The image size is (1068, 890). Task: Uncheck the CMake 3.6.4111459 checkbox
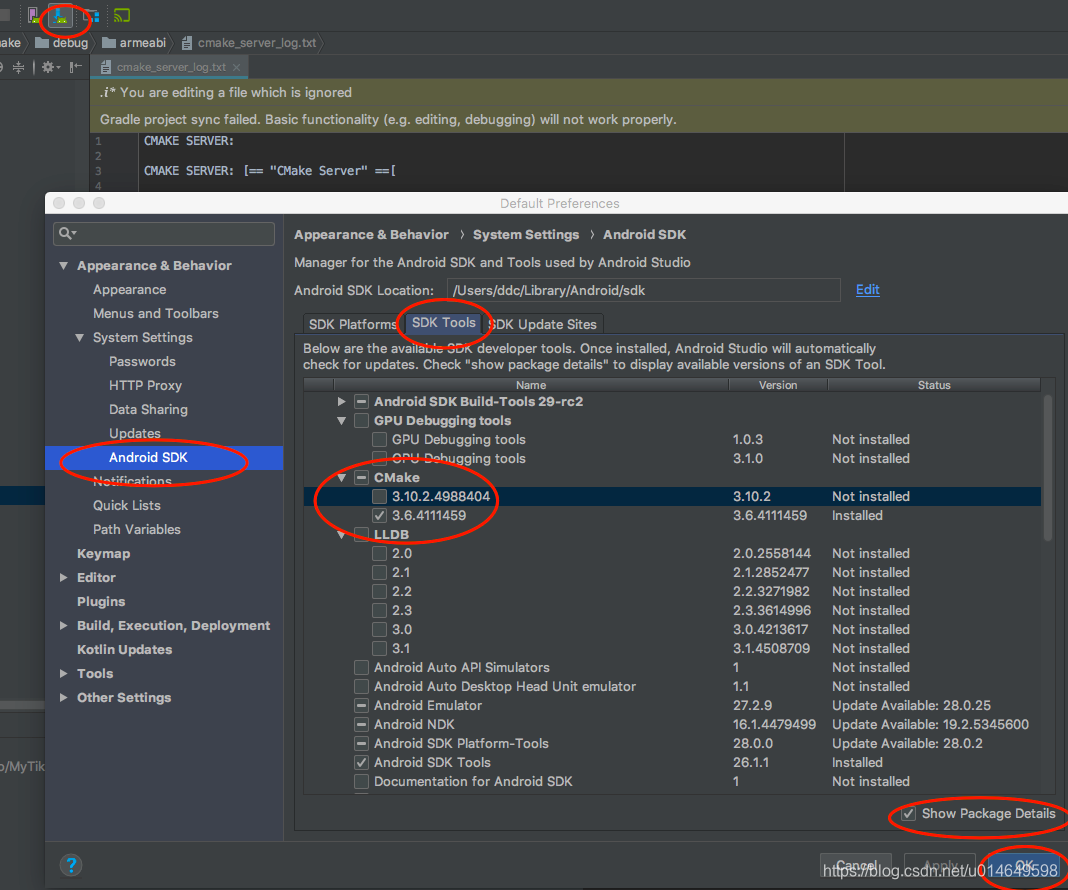click(x=379, y=515)
